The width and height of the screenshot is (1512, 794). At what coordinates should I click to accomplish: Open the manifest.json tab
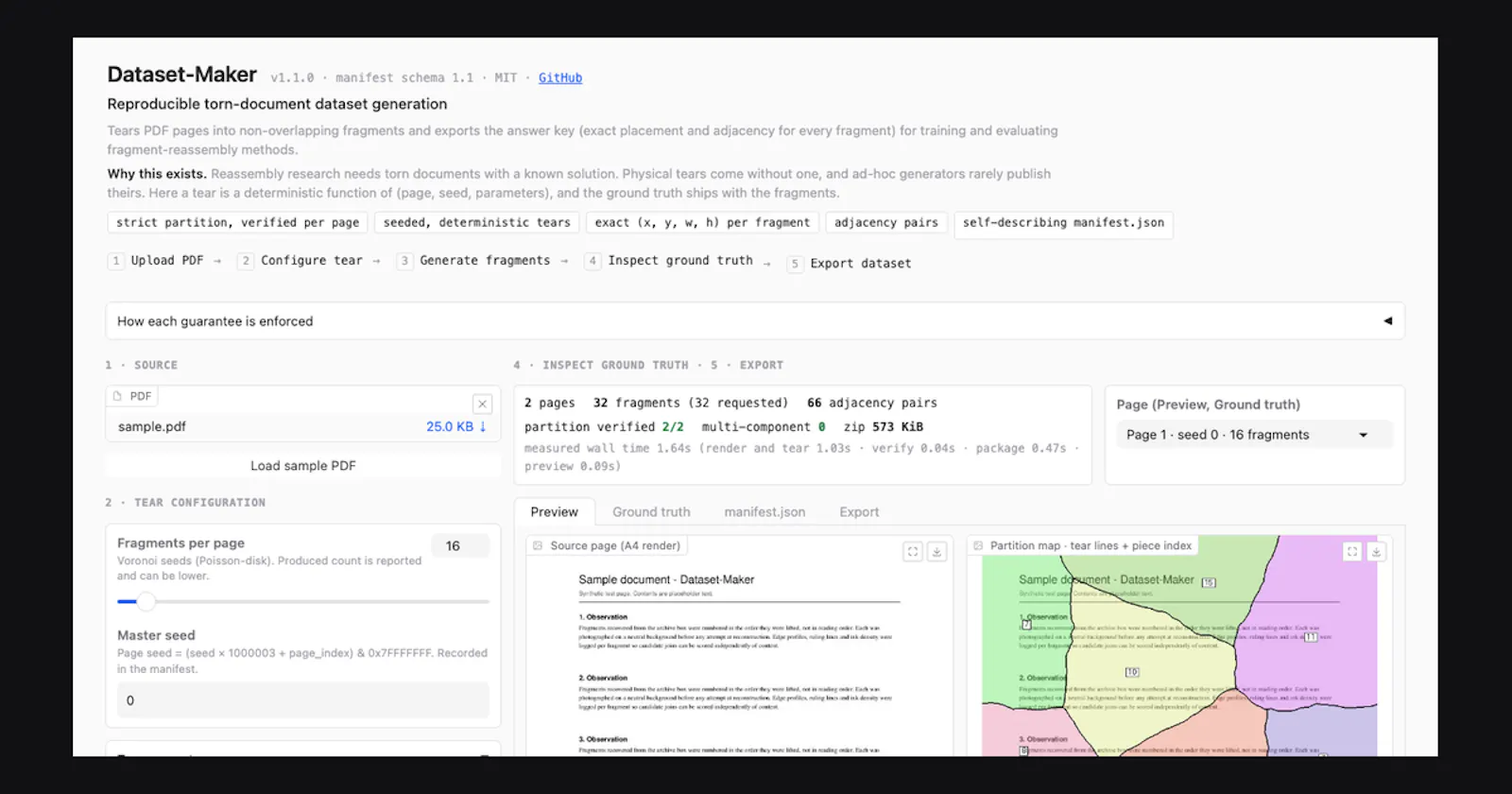coord(765,511)
